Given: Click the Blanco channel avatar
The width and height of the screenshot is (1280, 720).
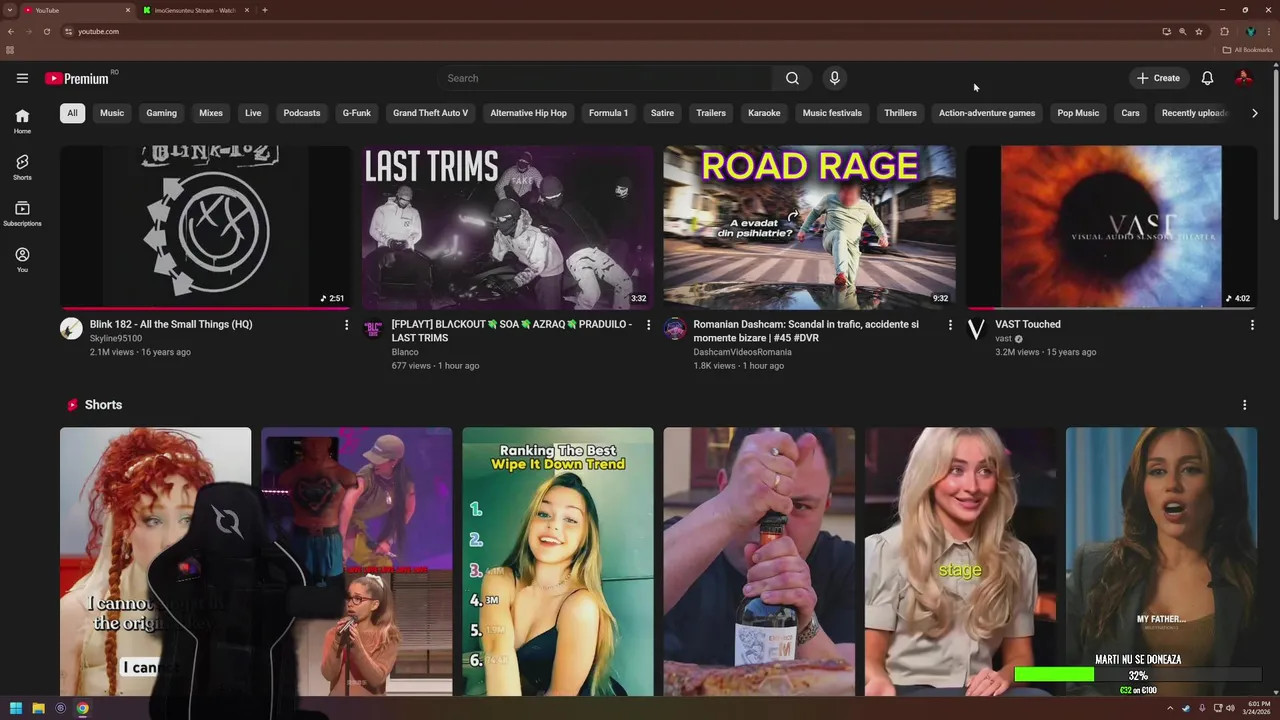Looking at the screenshot, I should (373, 329).
